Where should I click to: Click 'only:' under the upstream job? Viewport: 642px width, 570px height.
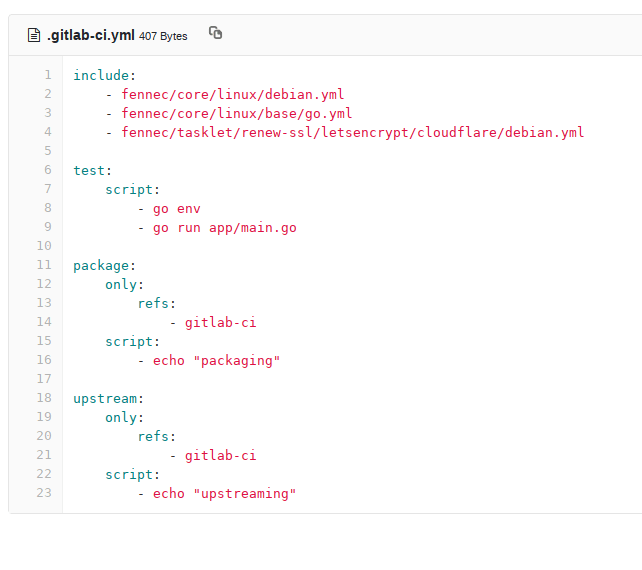pyautogui.click(x=124, y=418)
